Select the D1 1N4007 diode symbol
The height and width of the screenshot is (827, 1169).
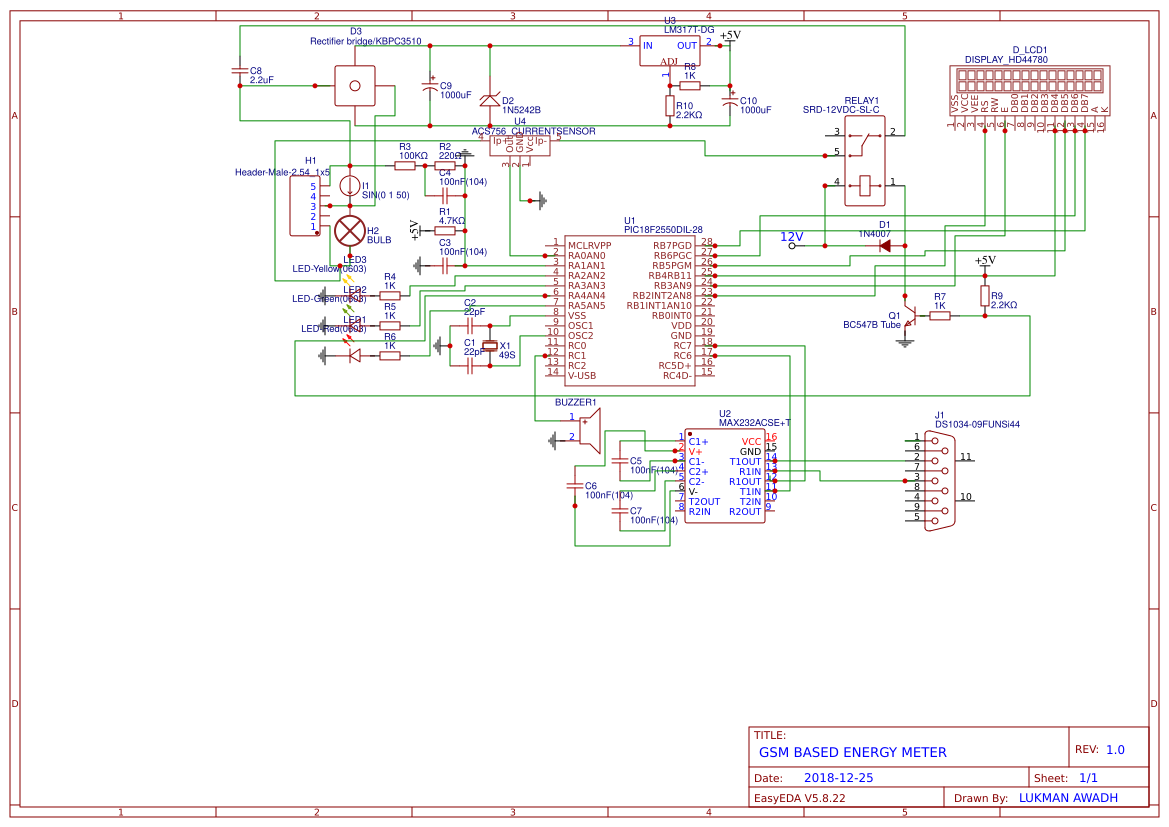pyautogui.click(x=884, y=245)
